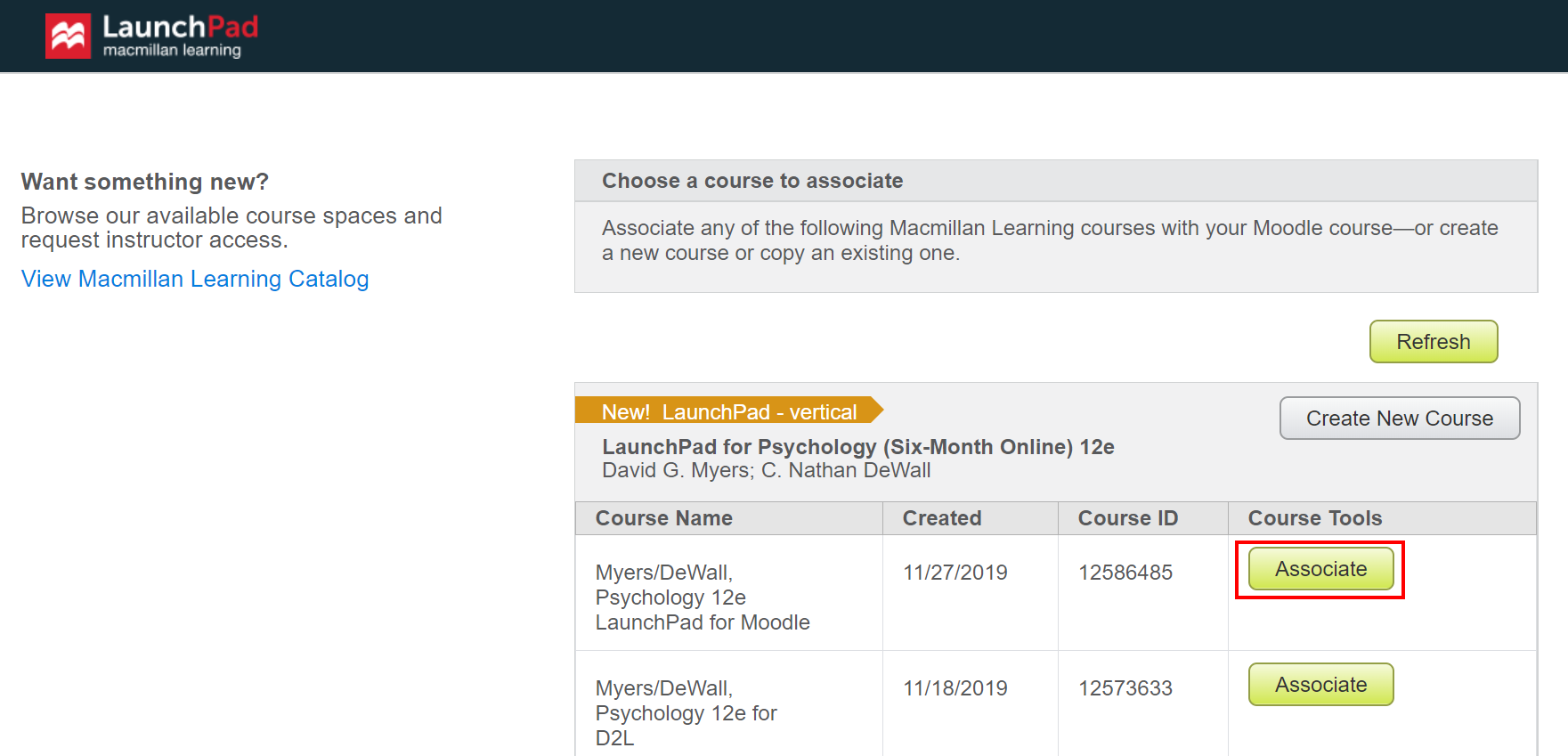
Task: Click the LaunchPad for Psychology (Six-Month Online) 12e title
Action: 858,447
